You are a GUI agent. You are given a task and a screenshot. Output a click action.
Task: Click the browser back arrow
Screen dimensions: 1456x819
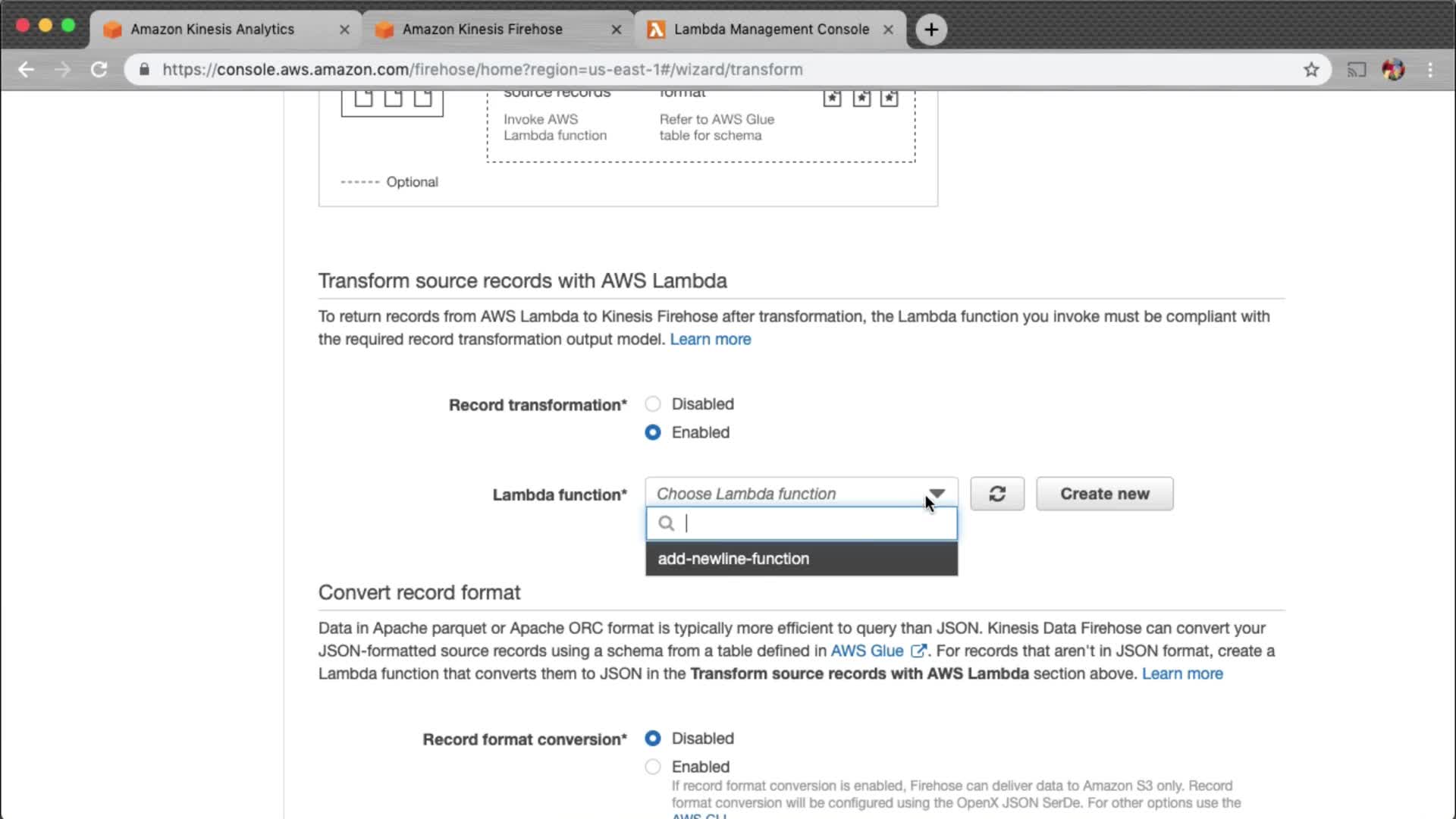click(x=27, y=70)
